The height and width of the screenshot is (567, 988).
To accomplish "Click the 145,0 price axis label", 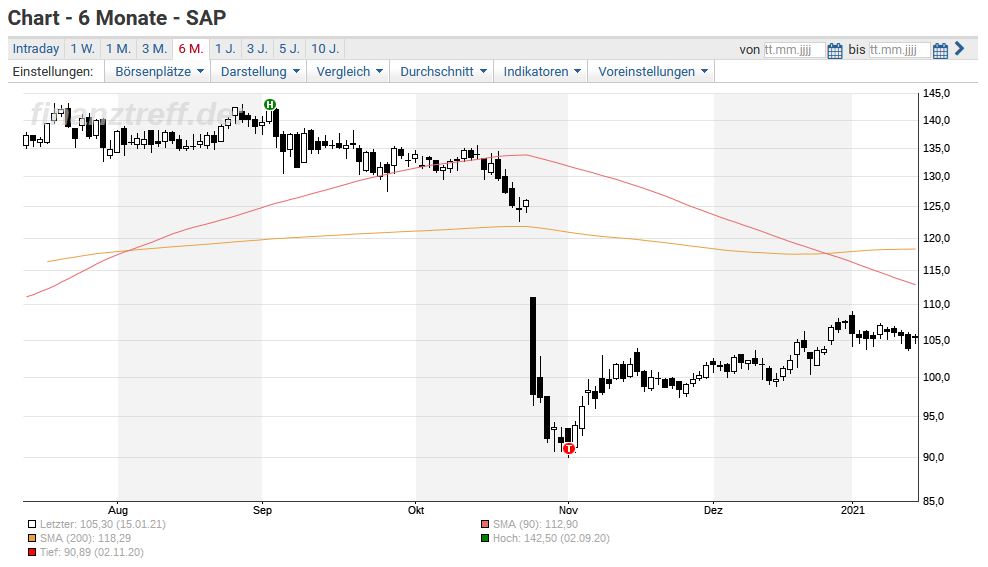I will (x=936, y=93).
